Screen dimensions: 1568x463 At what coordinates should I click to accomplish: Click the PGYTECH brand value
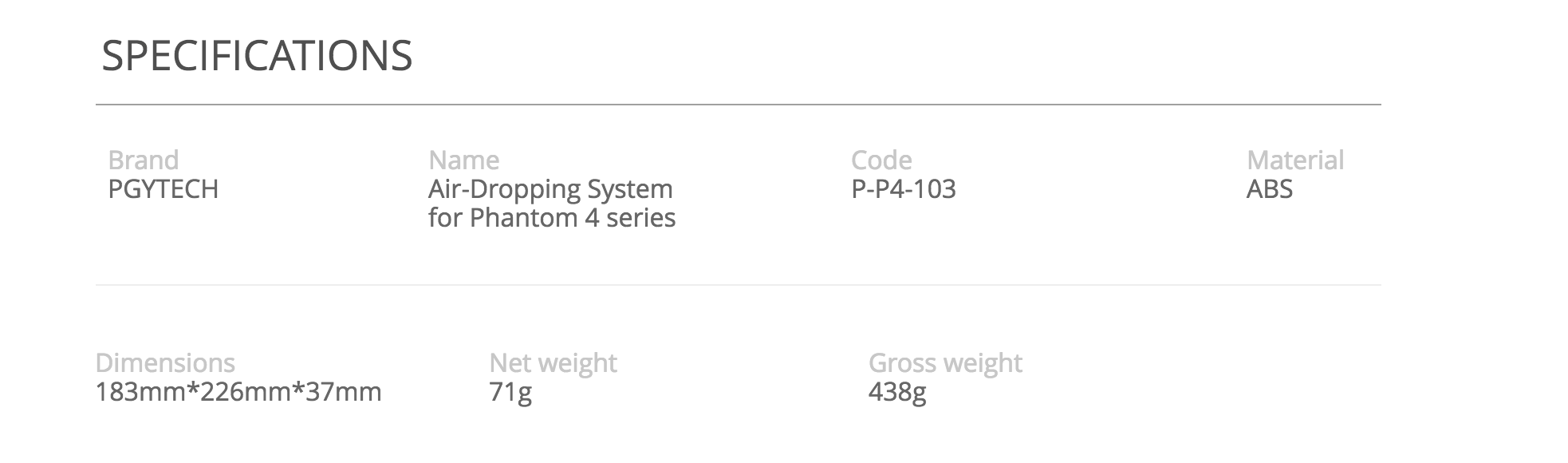click(x=163, y=189)
